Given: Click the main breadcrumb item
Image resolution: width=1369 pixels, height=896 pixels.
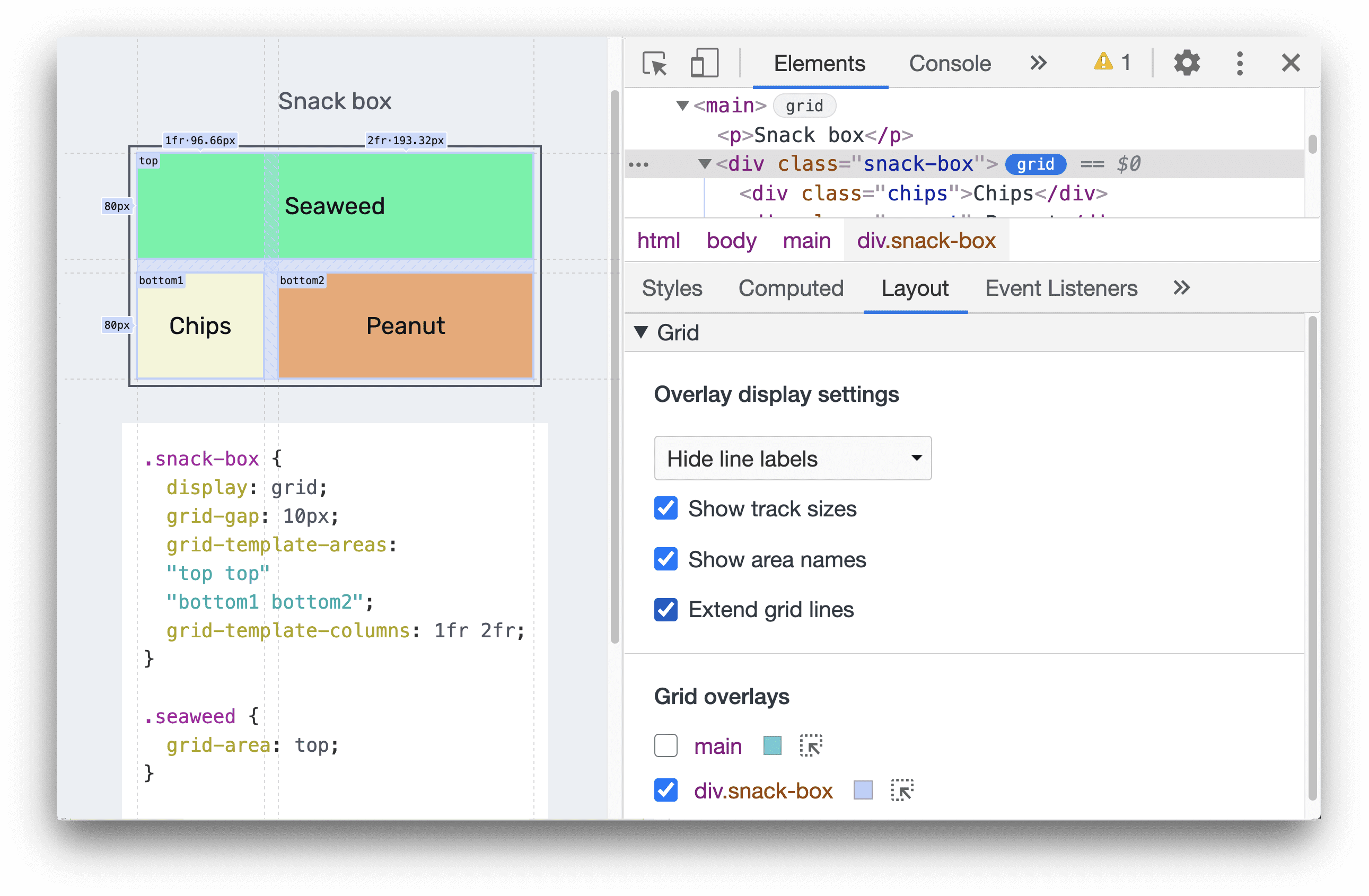Looking at the screenshot, I should [806, 241].
